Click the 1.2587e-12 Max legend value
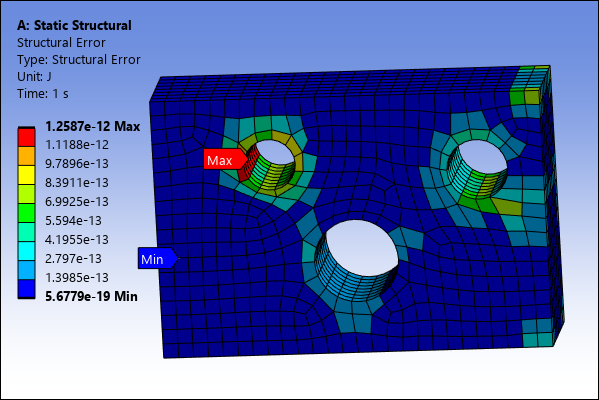The image size is (599, 400). (92, 126)
